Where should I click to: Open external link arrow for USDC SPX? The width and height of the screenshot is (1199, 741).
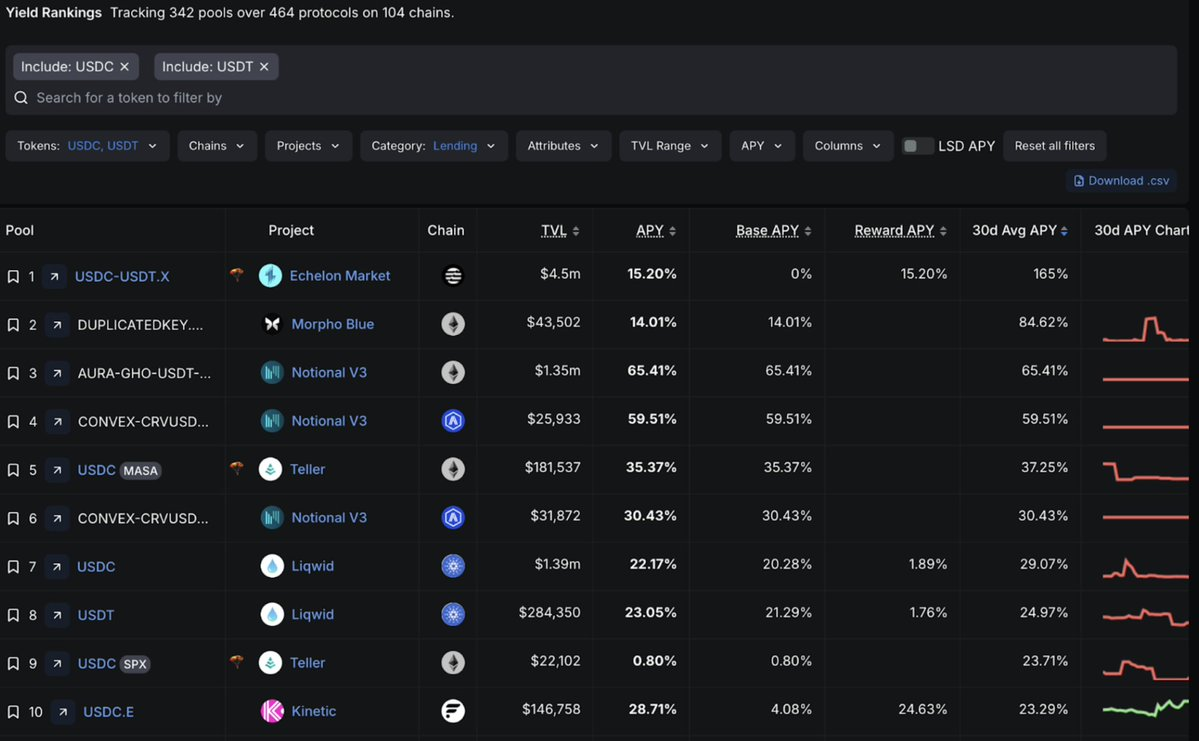(57, 663)
